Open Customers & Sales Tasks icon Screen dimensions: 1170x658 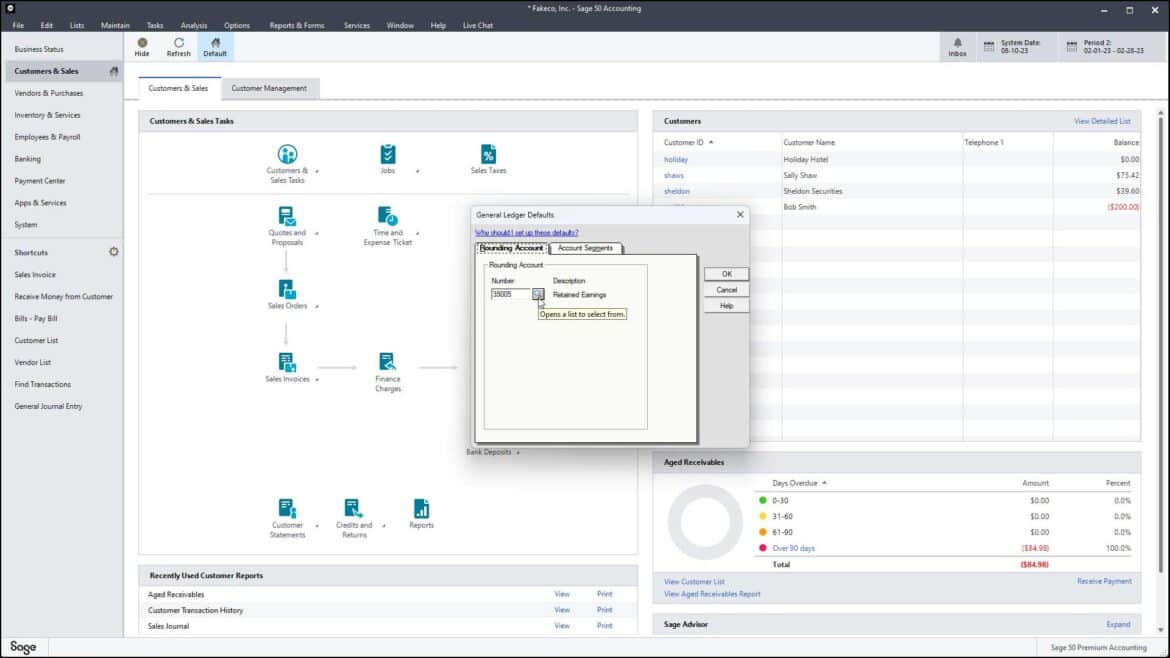click(x=287, y=154)
